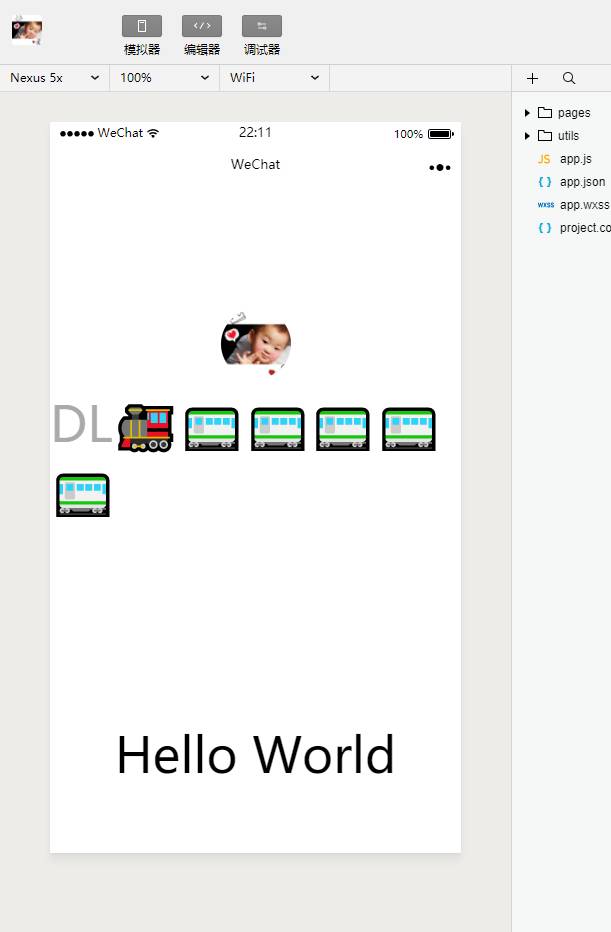
Task: Open the Nexus 5x device dropdown
Action: click(x=55, y=78)
